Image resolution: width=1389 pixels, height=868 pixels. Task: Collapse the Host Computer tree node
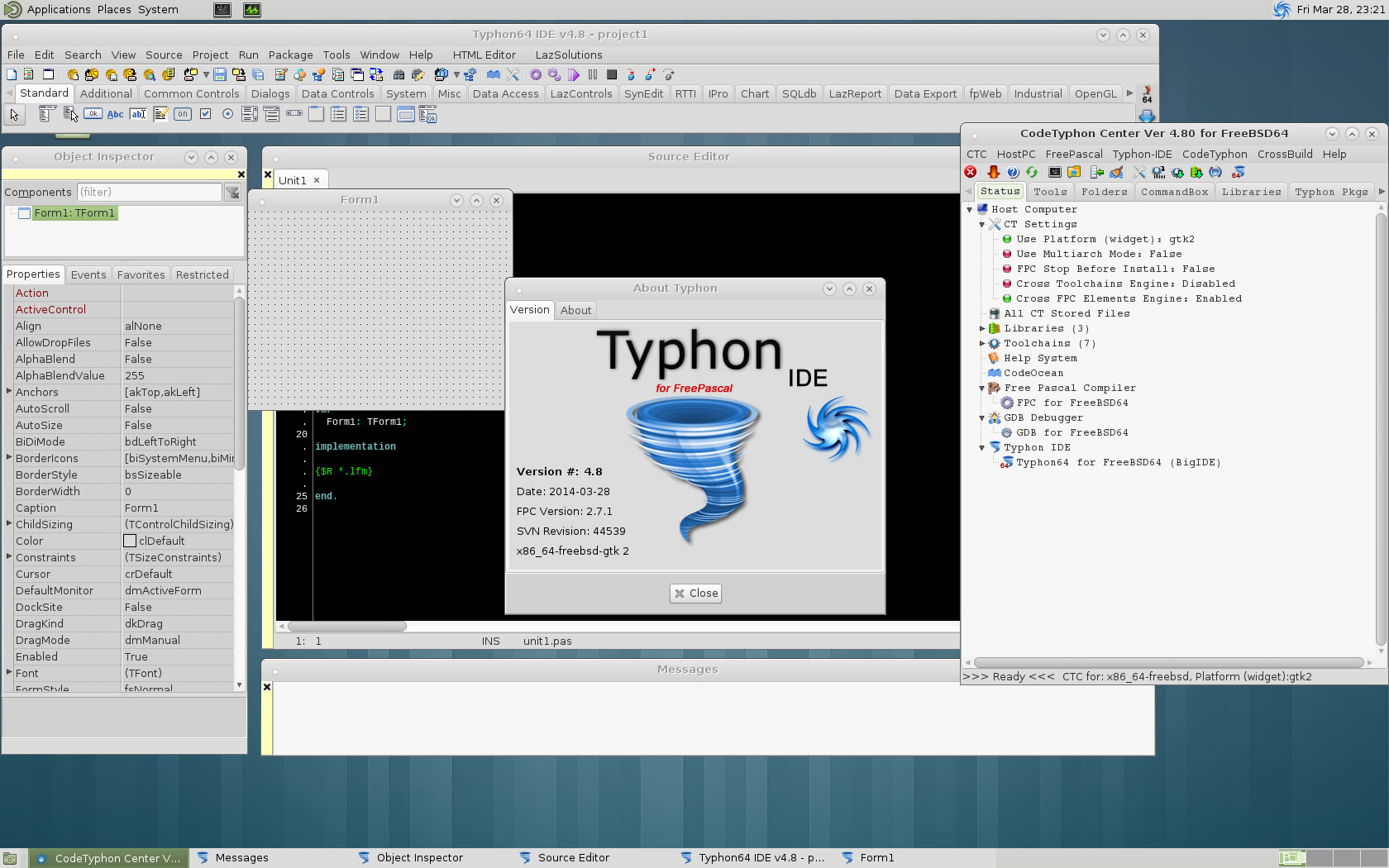969,210
